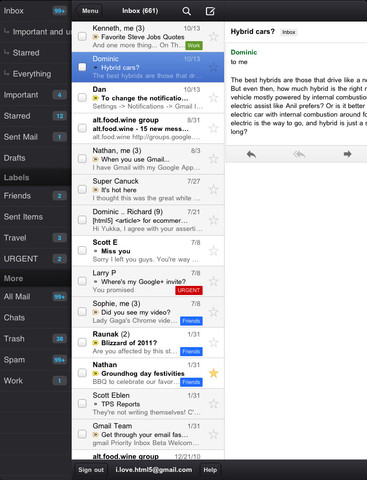Star Sophie's Did you see my video email

[x=213, y=312]
